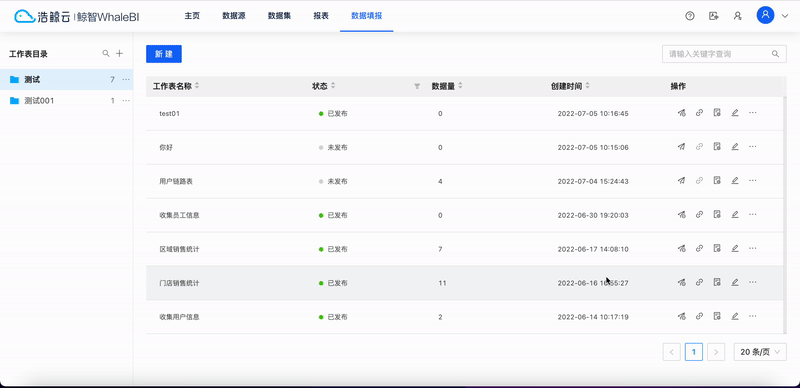This screenshot has height=388, width=800.
Task: Select the 测试001 folder in directory
Action: 66,101
